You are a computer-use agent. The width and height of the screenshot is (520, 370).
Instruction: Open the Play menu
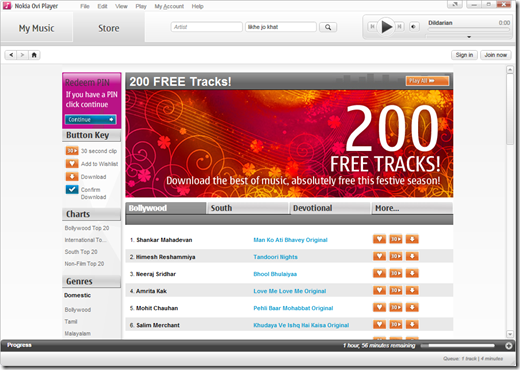click(x=141, y=6)
